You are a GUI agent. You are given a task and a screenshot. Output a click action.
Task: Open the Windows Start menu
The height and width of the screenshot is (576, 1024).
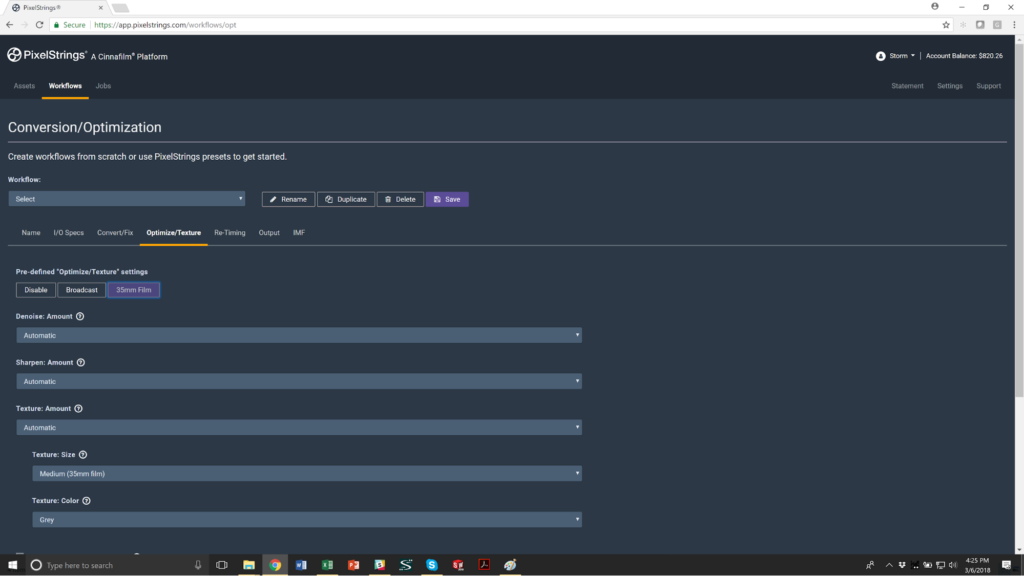pyautogui.click(x=12, y=565)
